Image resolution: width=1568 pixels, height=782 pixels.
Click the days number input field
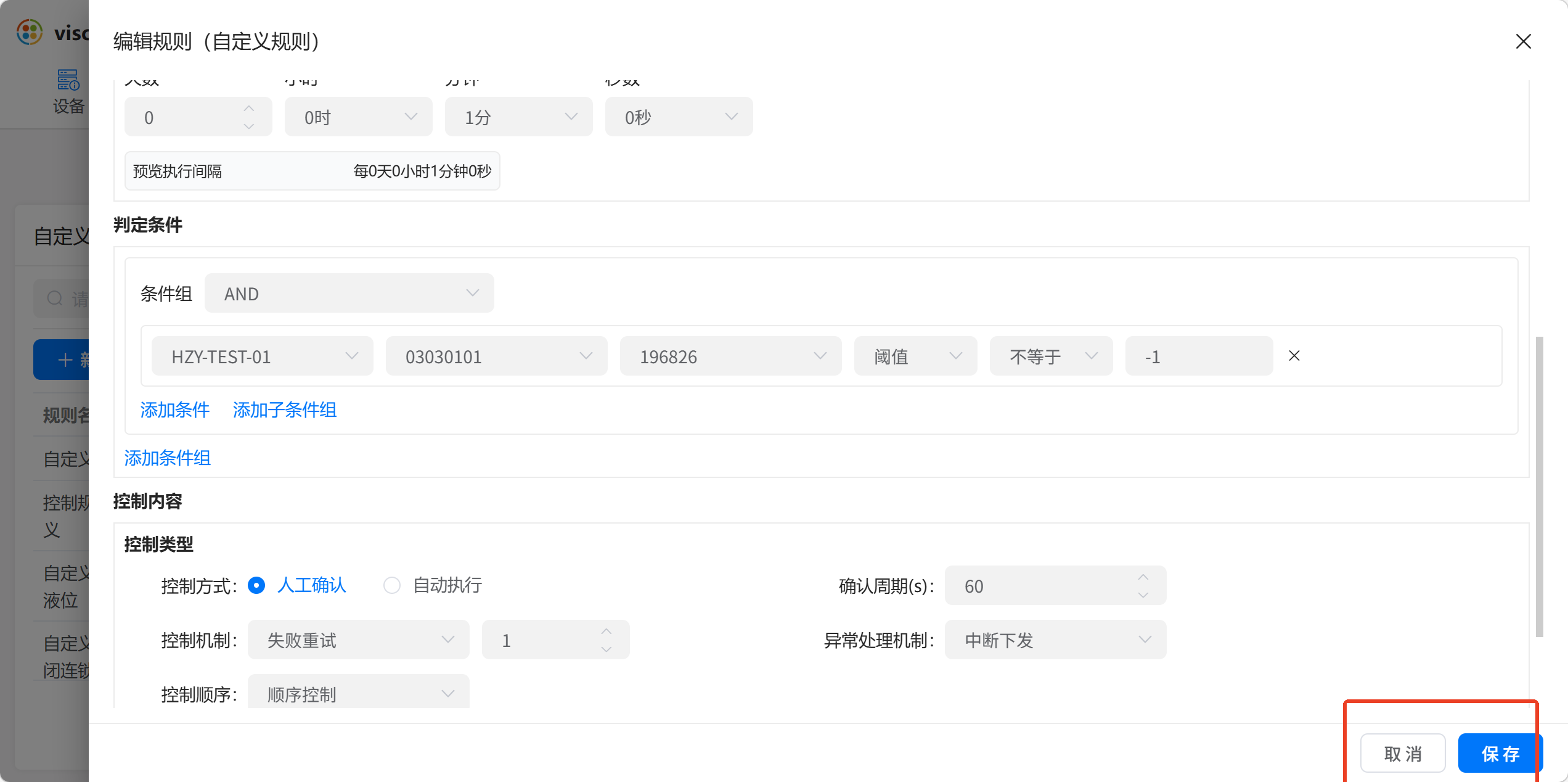tap(198, 117)
